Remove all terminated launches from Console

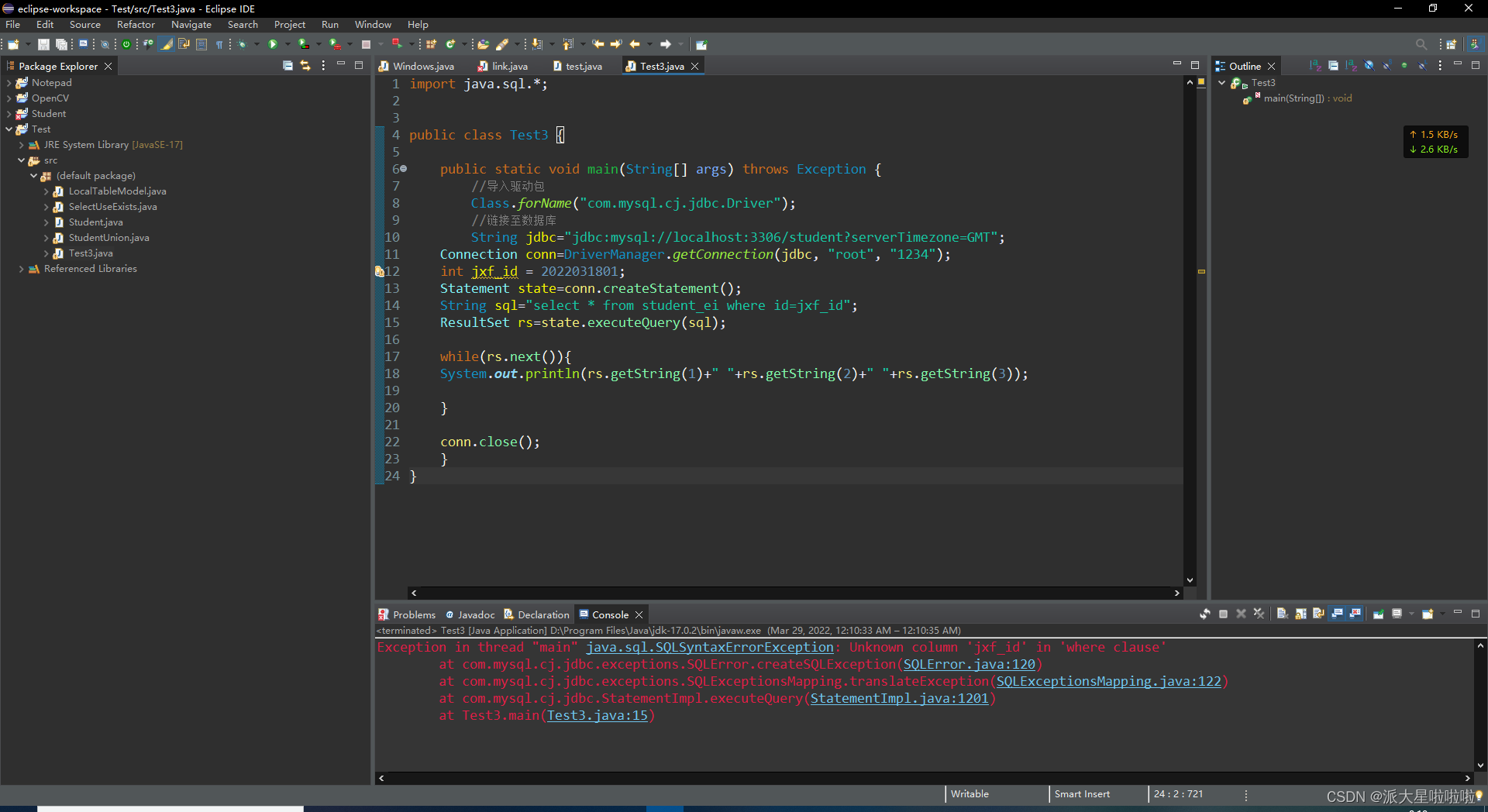click(1258, 613)
